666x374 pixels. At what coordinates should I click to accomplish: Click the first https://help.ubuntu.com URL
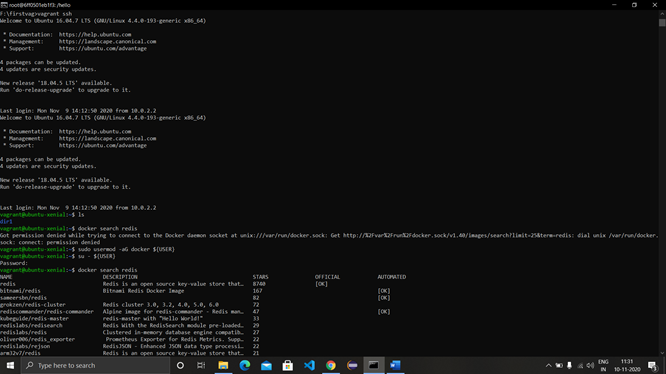(95, 34)
